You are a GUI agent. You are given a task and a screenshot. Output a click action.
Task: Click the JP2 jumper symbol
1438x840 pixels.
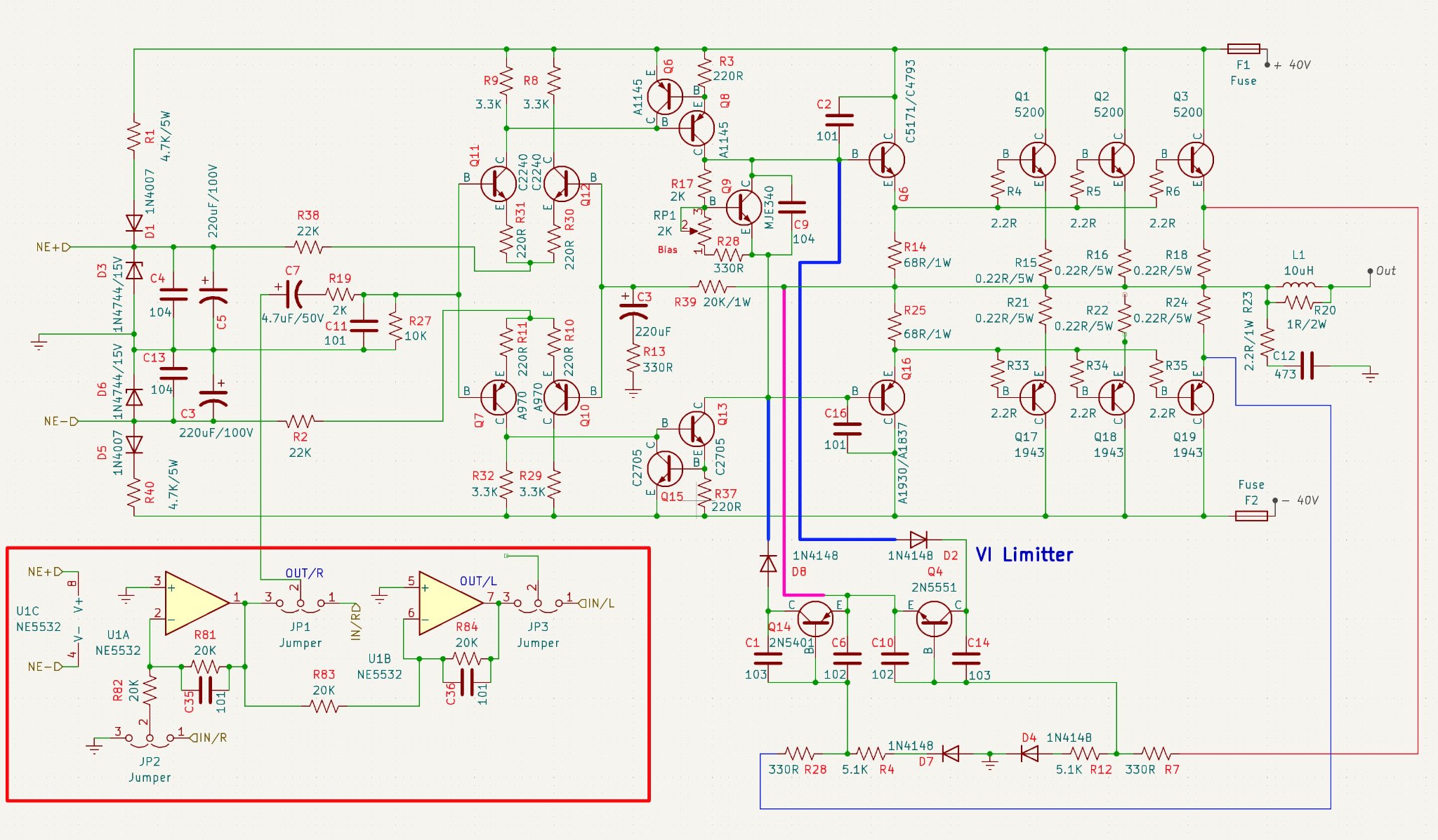(150, 738)
